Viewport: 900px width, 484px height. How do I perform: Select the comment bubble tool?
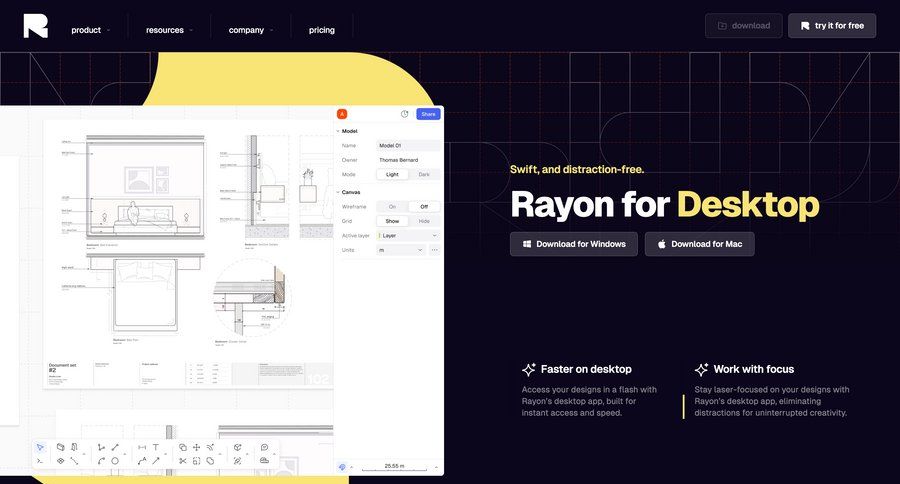pos(265,447)
